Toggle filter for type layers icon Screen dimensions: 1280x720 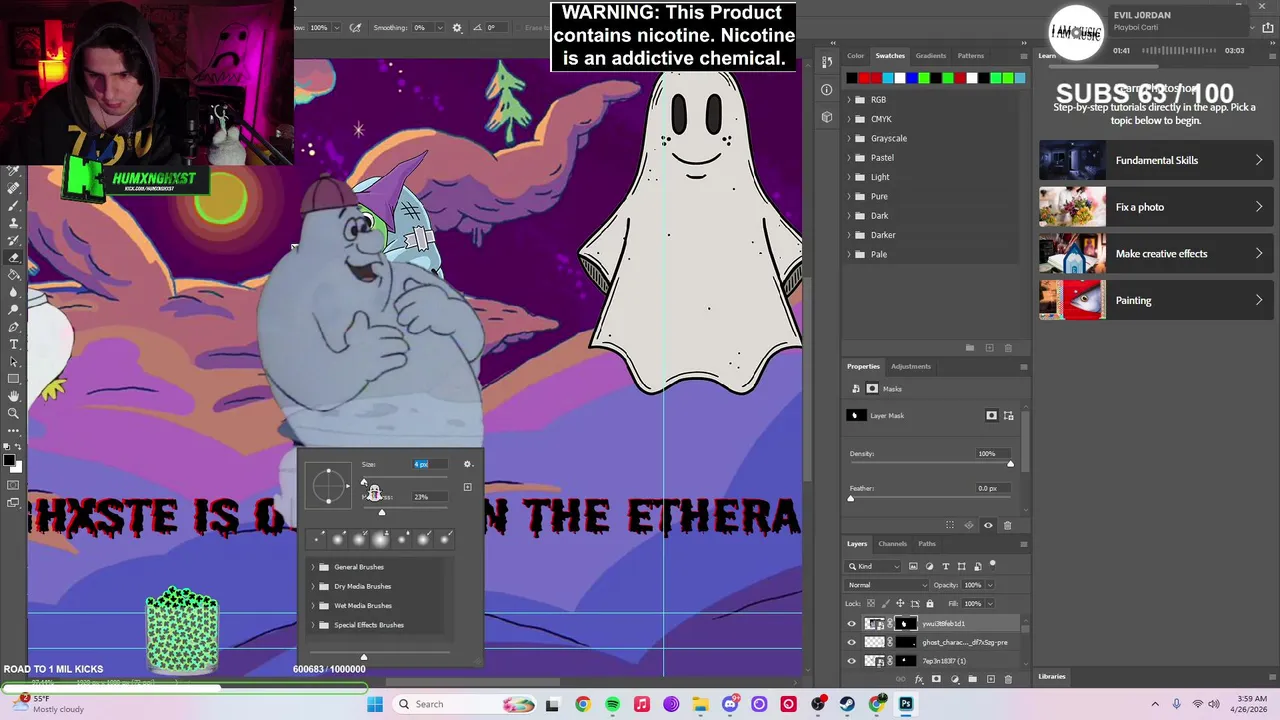(946, 566)
